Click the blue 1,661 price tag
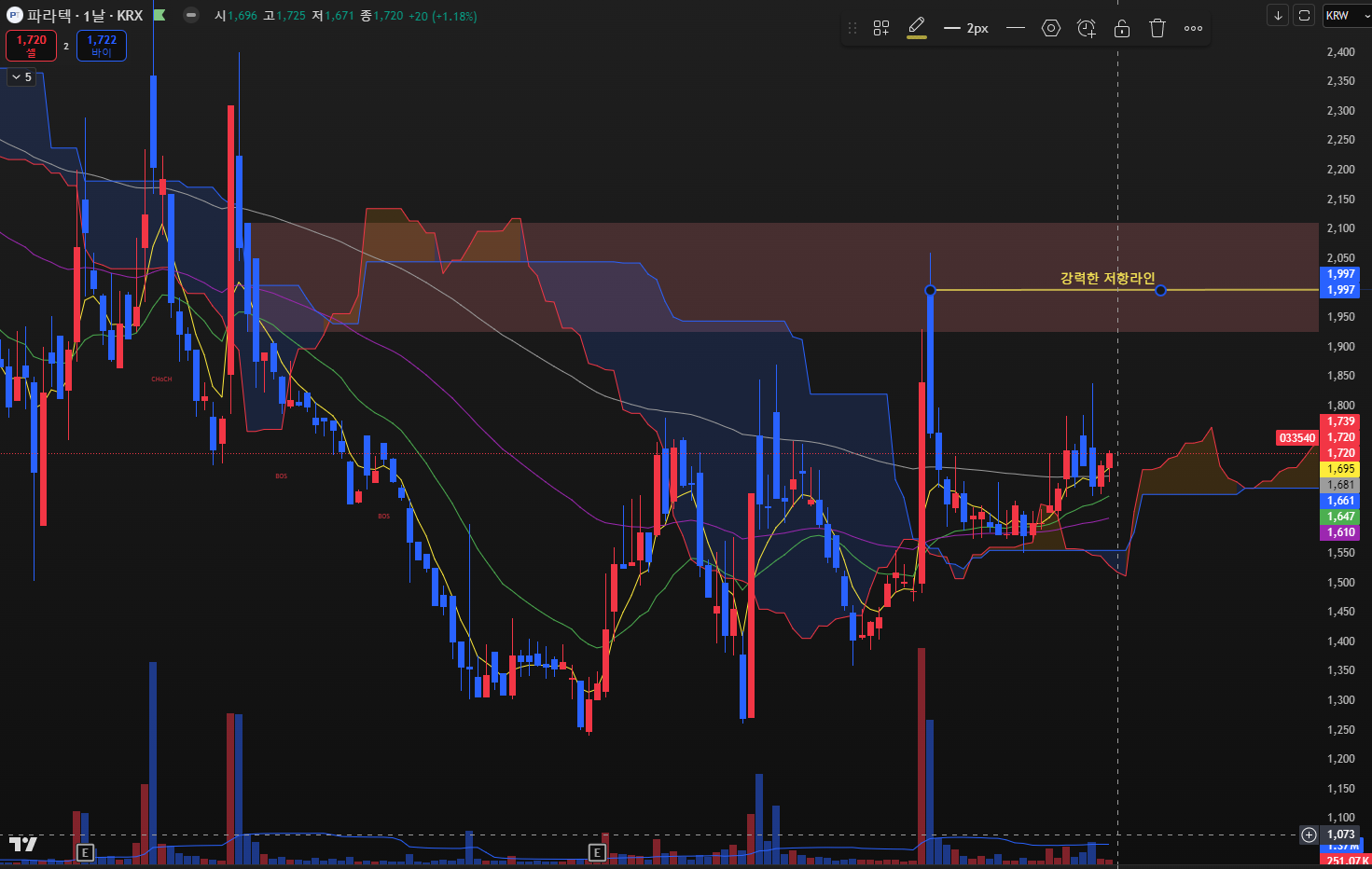The width and height of the screenshot is (1372, 869). tap(1340, 501)
